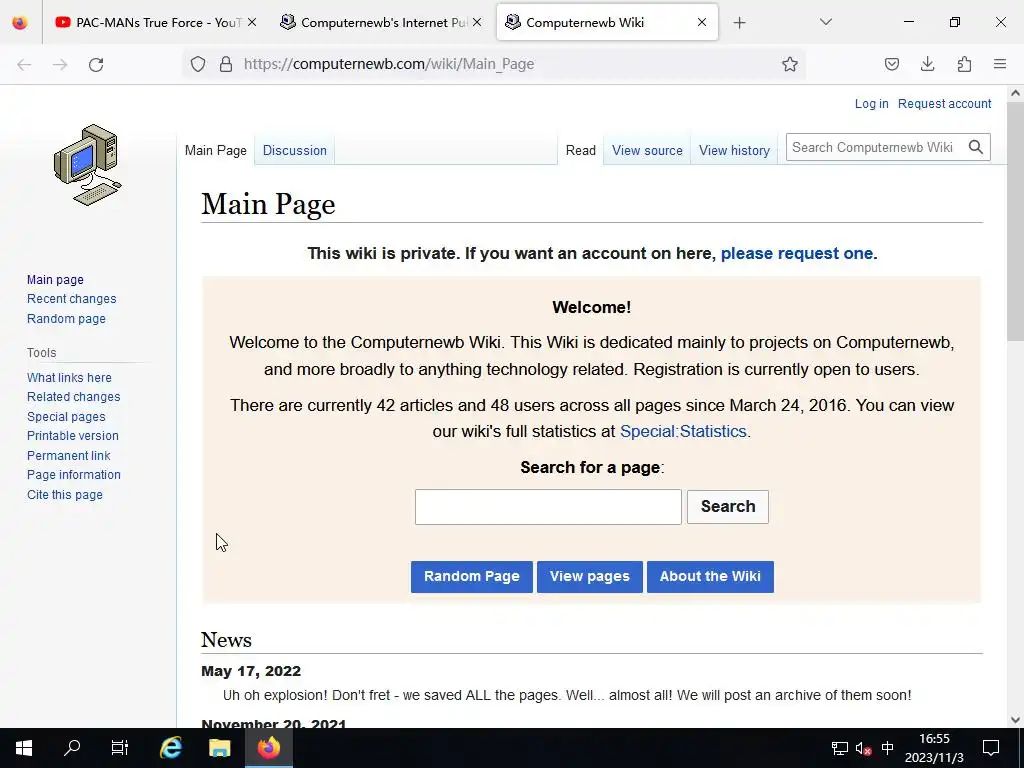Close the Computernewb Wiki tab
Screen dimensions: 1024x768
[701, 22]
